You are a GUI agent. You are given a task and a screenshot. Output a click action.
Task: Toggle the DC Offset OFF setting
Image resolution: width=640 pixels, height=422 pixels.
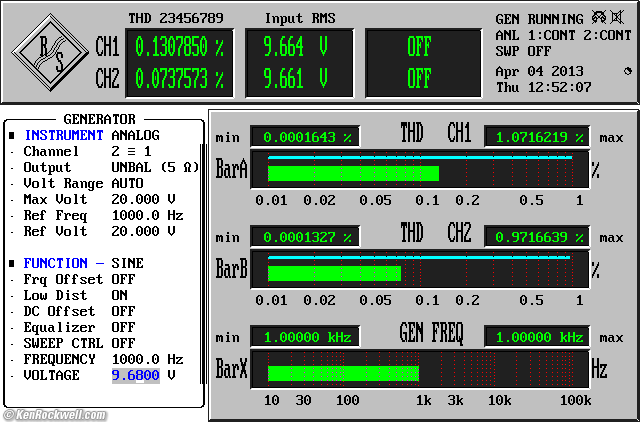(123, 311)
